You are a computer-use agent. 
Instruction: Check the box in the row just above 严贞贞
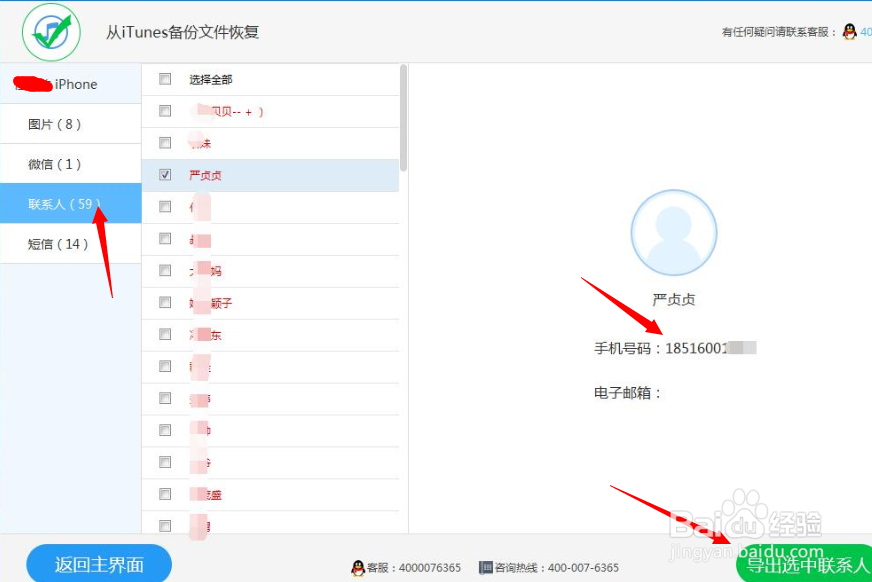165,143
